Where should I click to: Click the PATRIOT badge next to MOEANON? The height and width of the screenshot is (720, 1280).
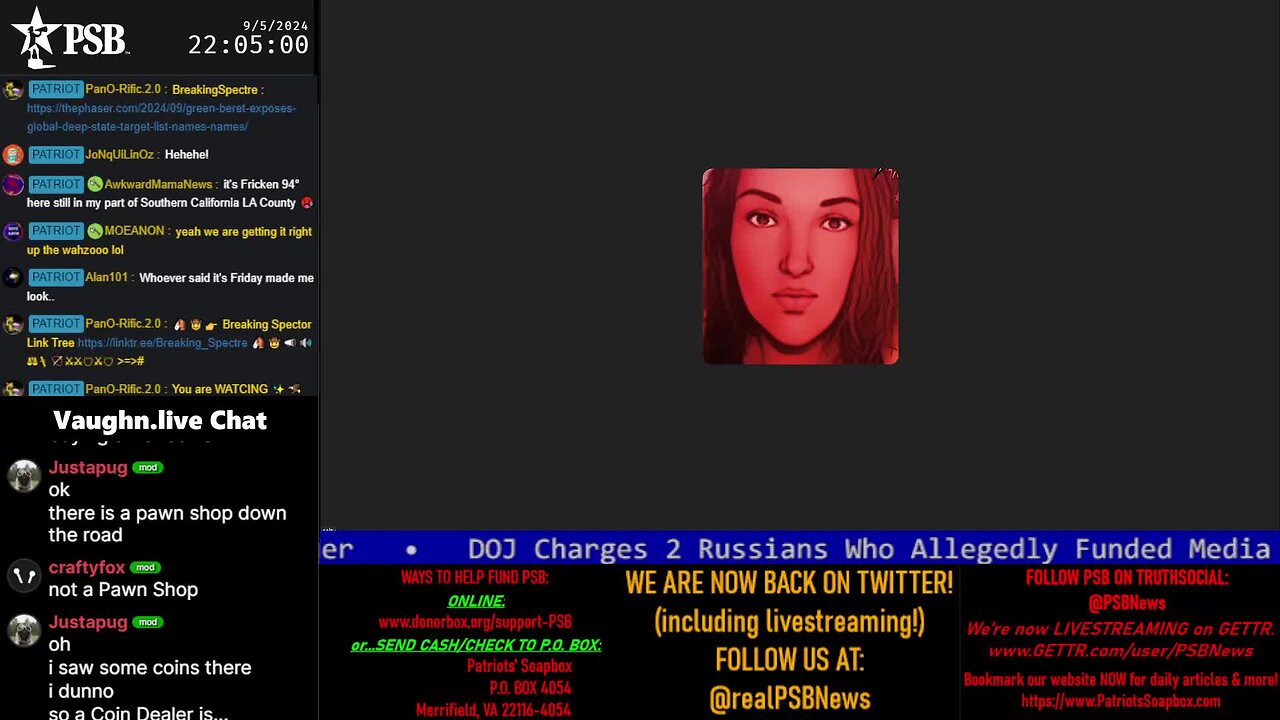pyautogui.click(x=55, y=231)
